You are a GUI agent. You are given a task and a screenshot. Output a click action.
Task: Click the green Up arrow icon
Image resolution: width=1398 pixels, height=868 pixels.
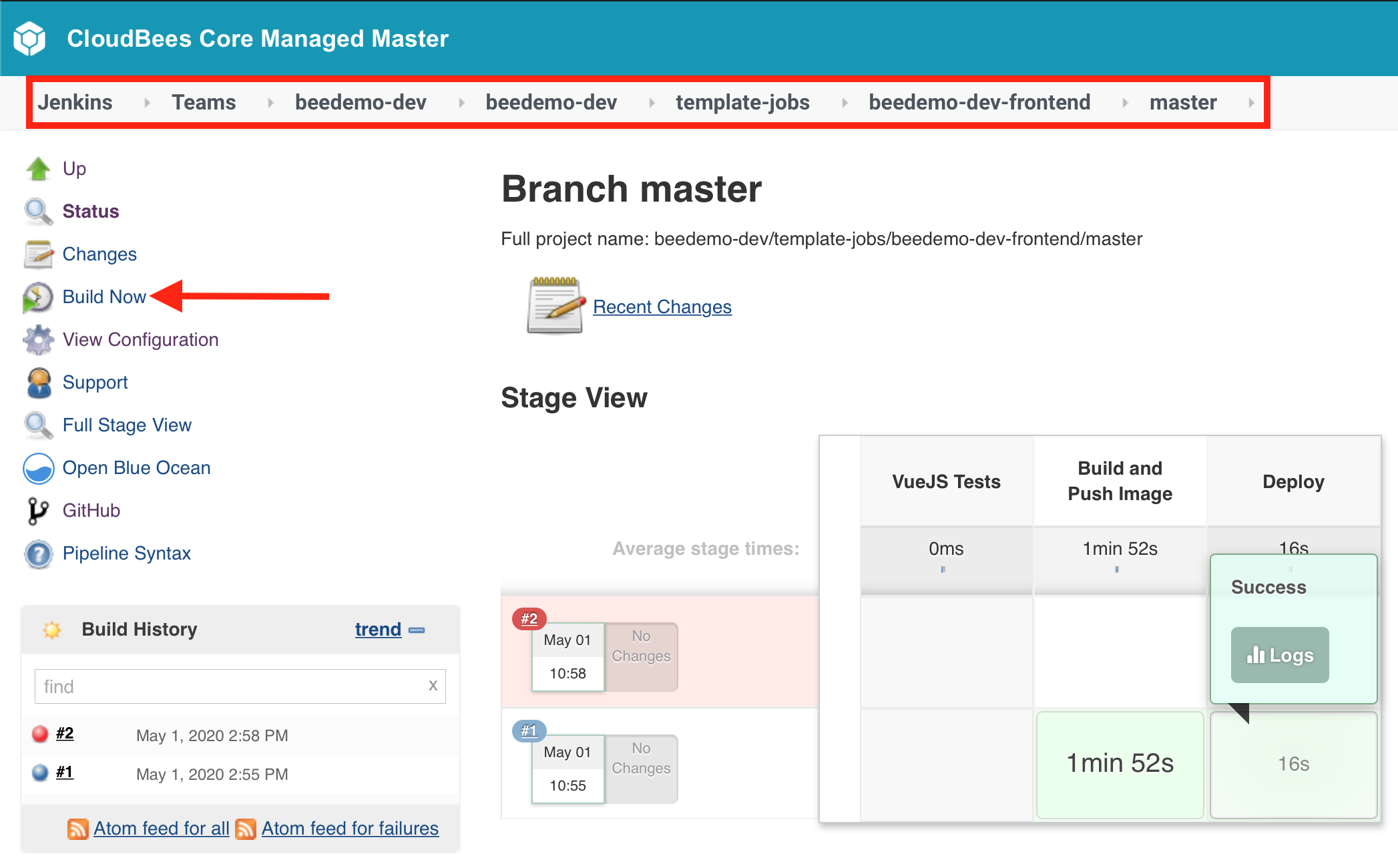point(38,169)
